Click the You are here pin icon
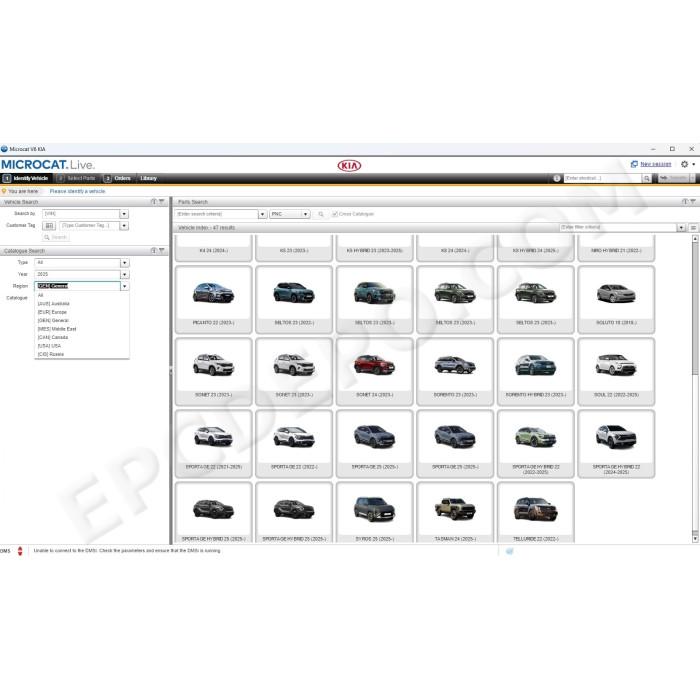Viewport: 700px width, 700px height. point(4,191)
